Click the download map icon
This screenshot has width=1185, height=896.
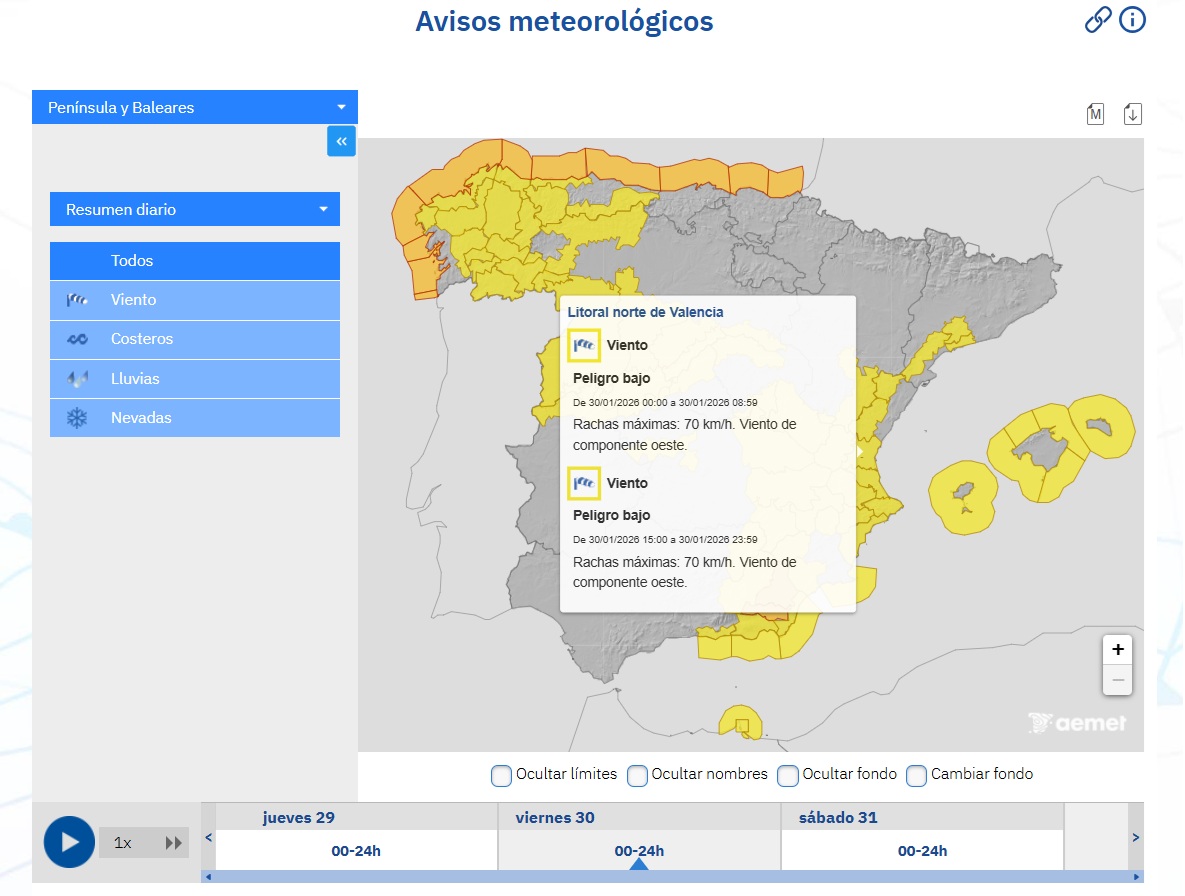(x=1132, y=113)
